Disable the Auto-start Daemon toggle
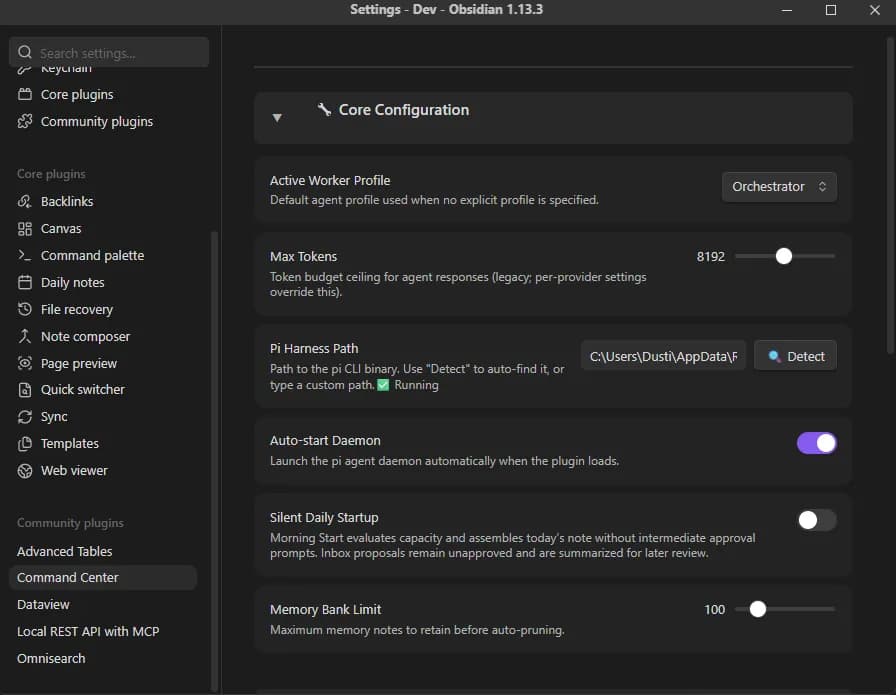The image size is (896, 695). [x=817, y=443]
